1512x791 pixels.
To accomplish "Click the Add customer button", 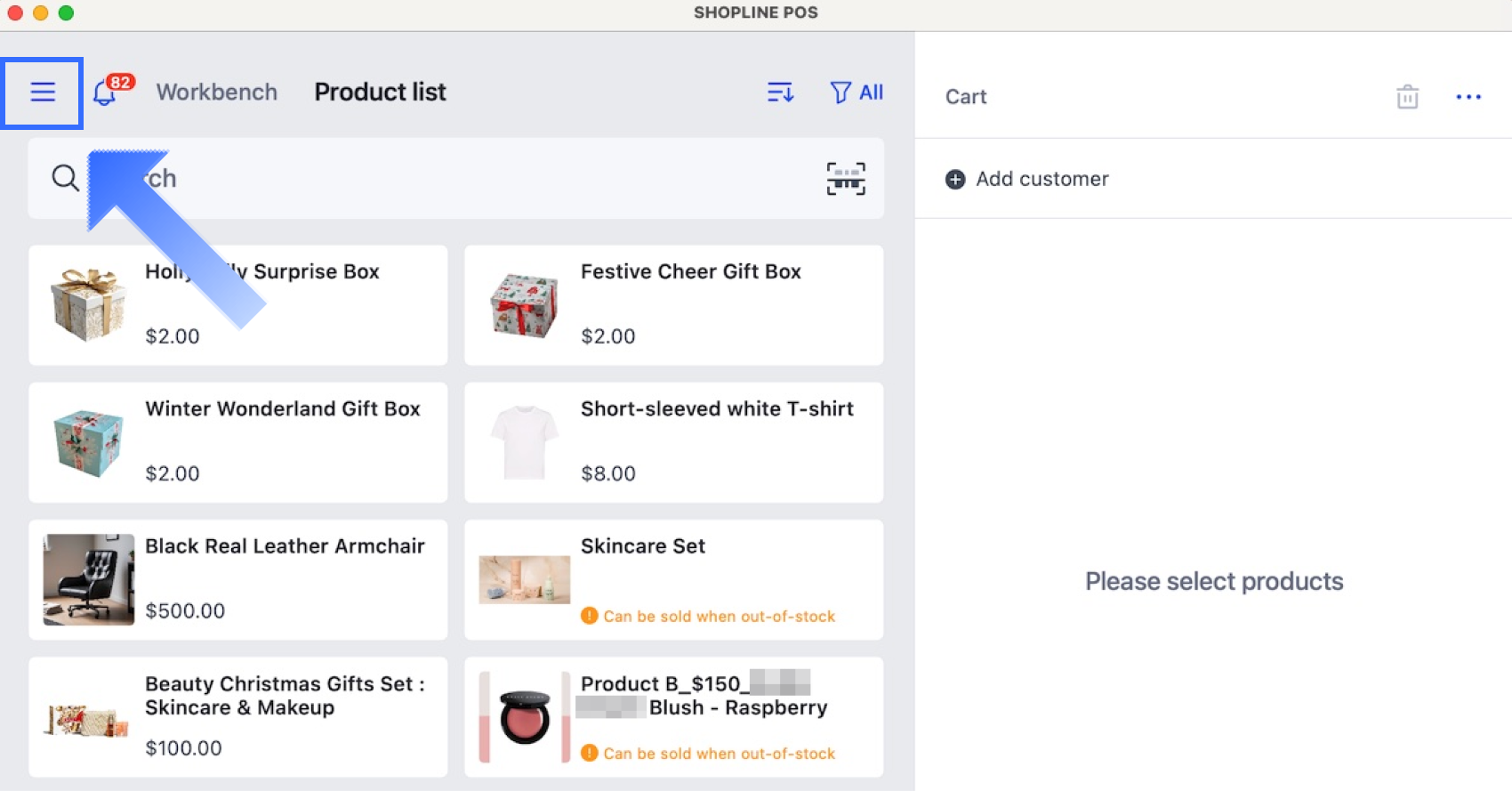I will [1042, 180].
